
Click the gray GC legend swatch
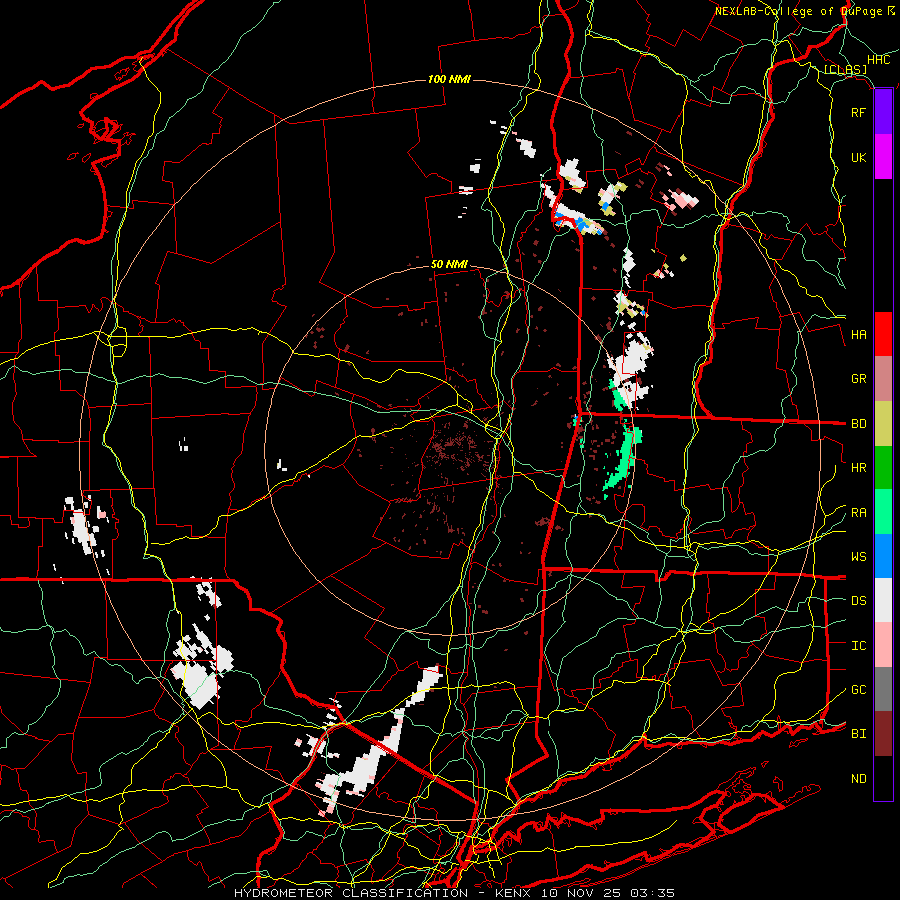(x=883, y=689)
